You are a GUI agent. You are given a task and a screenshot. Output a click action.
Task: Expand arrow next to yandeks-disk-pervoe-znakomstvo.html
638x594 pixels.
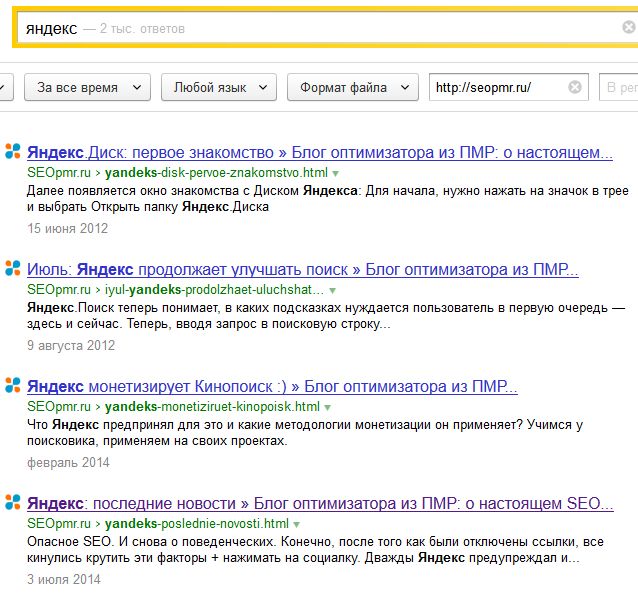[335, 173]
